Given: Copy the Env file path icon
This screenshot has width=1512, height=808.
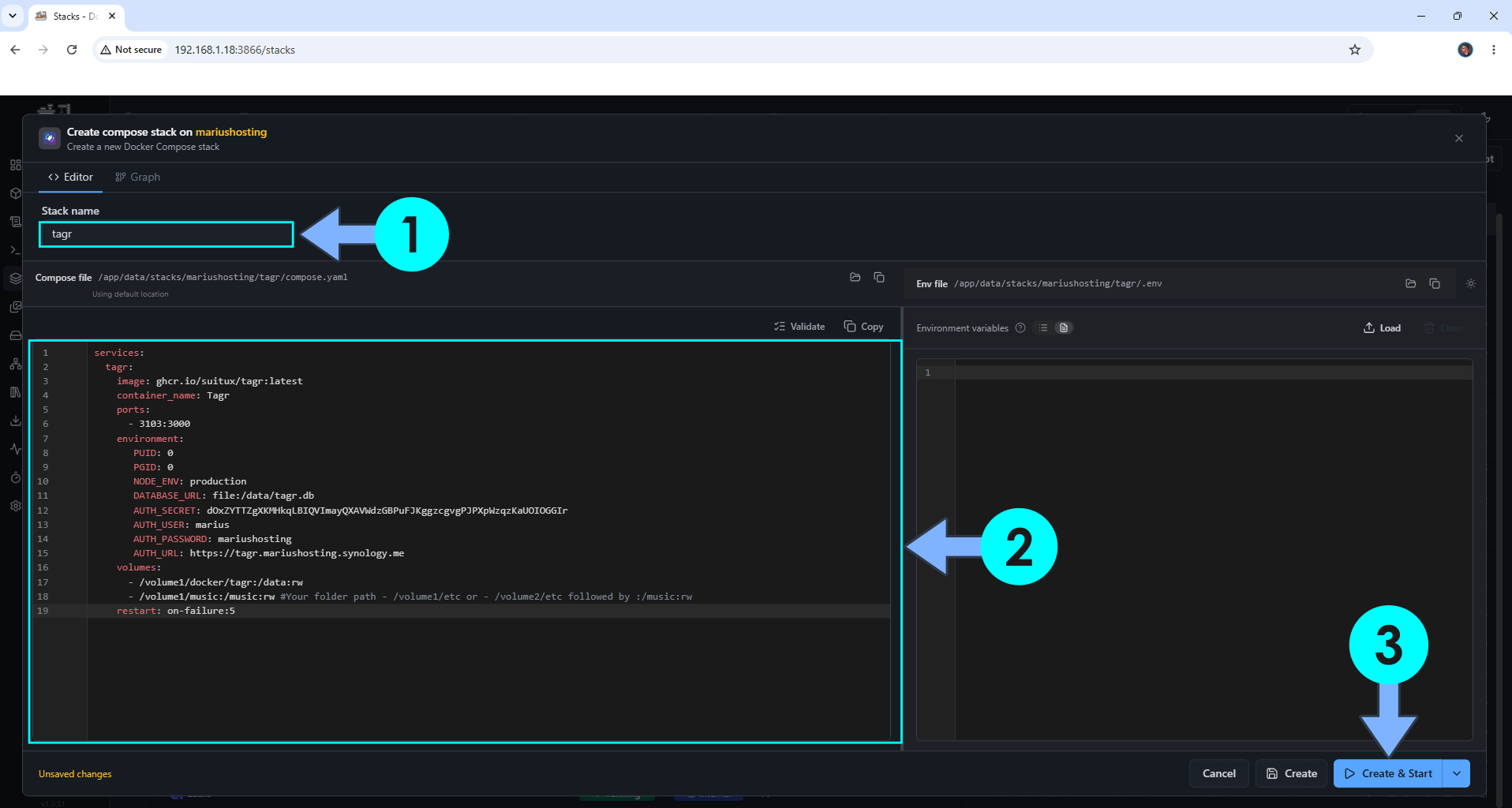Looking at the screenshot, I should (x=1435, y=283).
